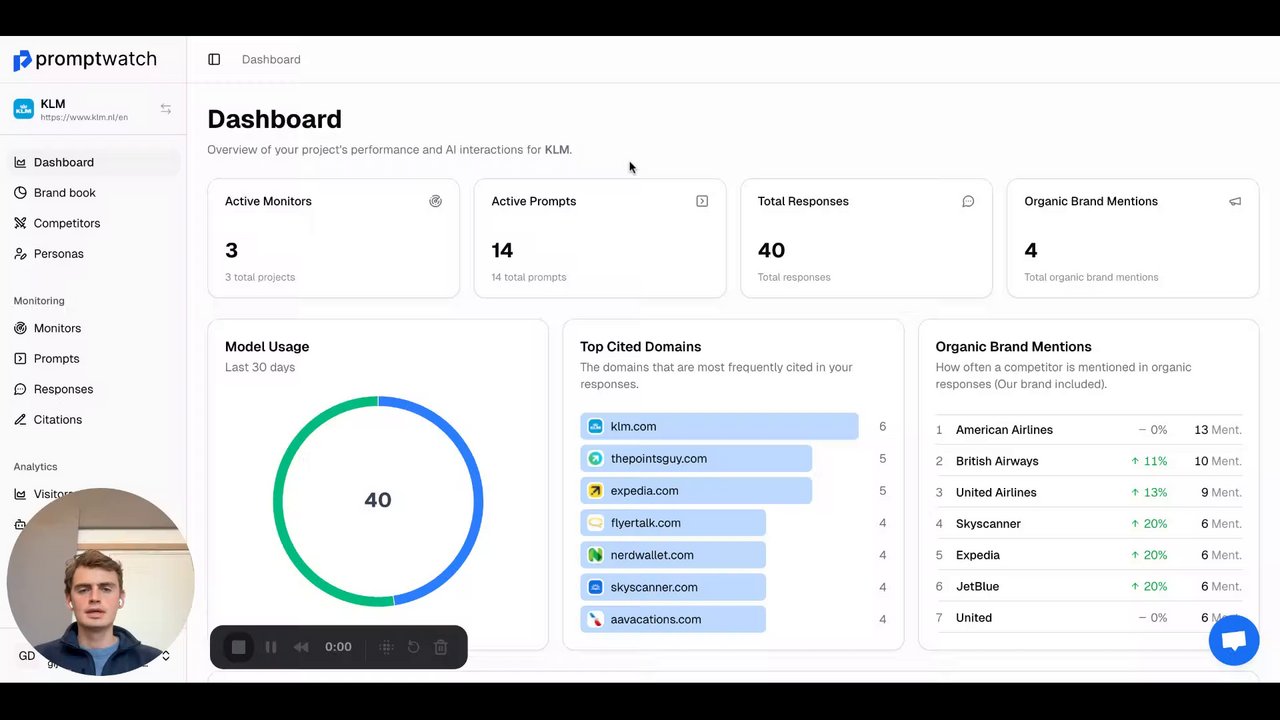The height and width of the screenshot is (720, 1280).
Task: Click the webcam video bubble
Action: click(100, 581)
